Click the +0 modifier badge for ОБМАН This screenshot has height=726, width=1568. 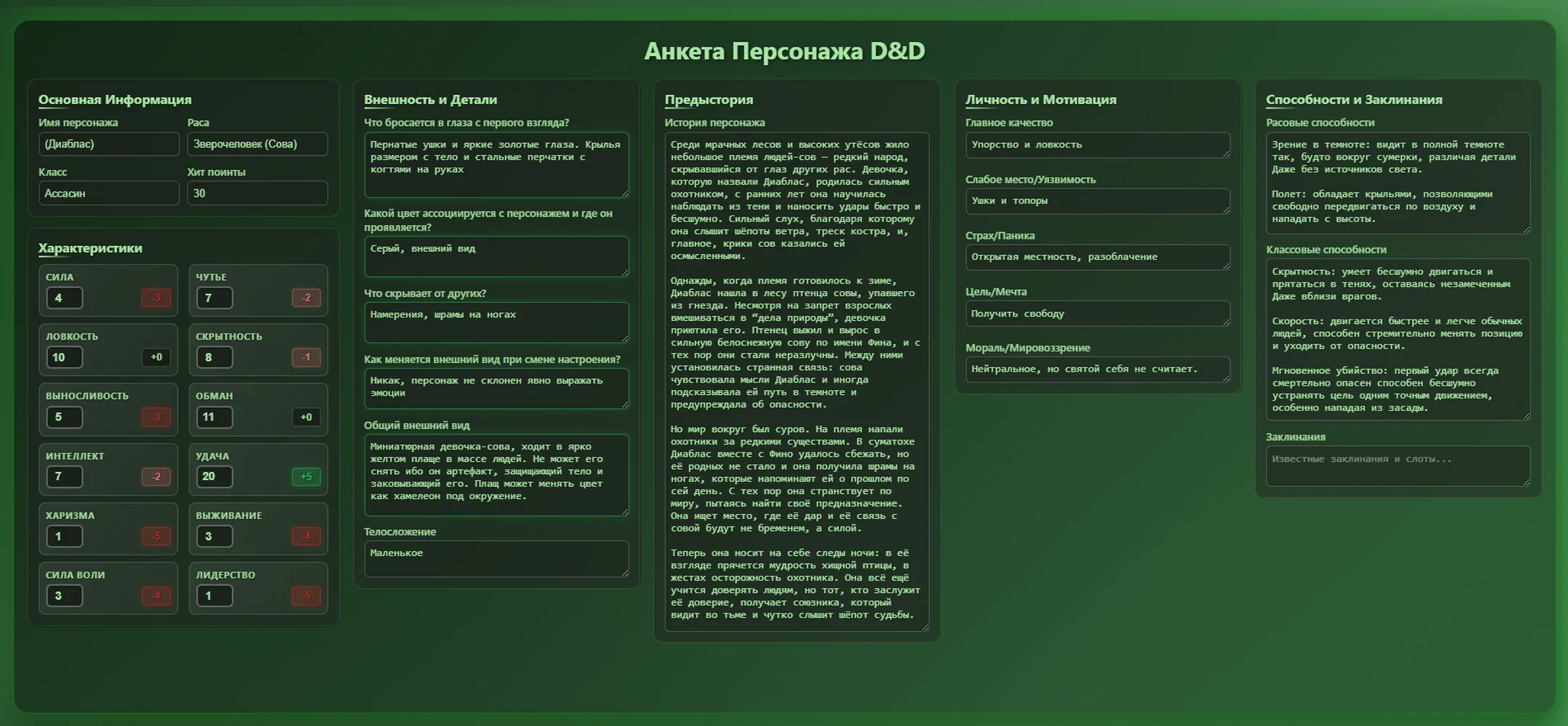pyautogui.click(x=306, y=417)
